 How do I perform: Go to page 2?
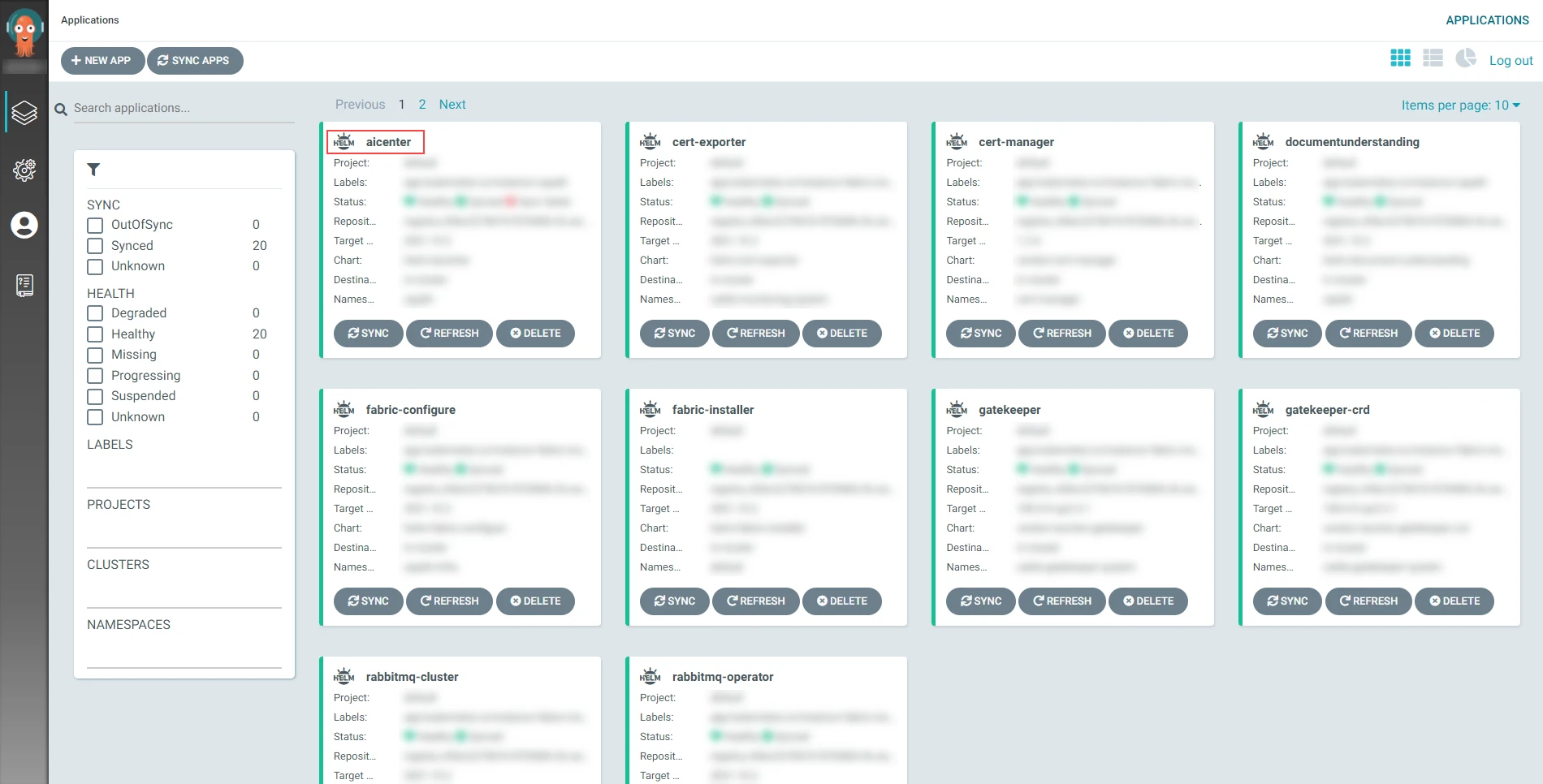point(422,104)
